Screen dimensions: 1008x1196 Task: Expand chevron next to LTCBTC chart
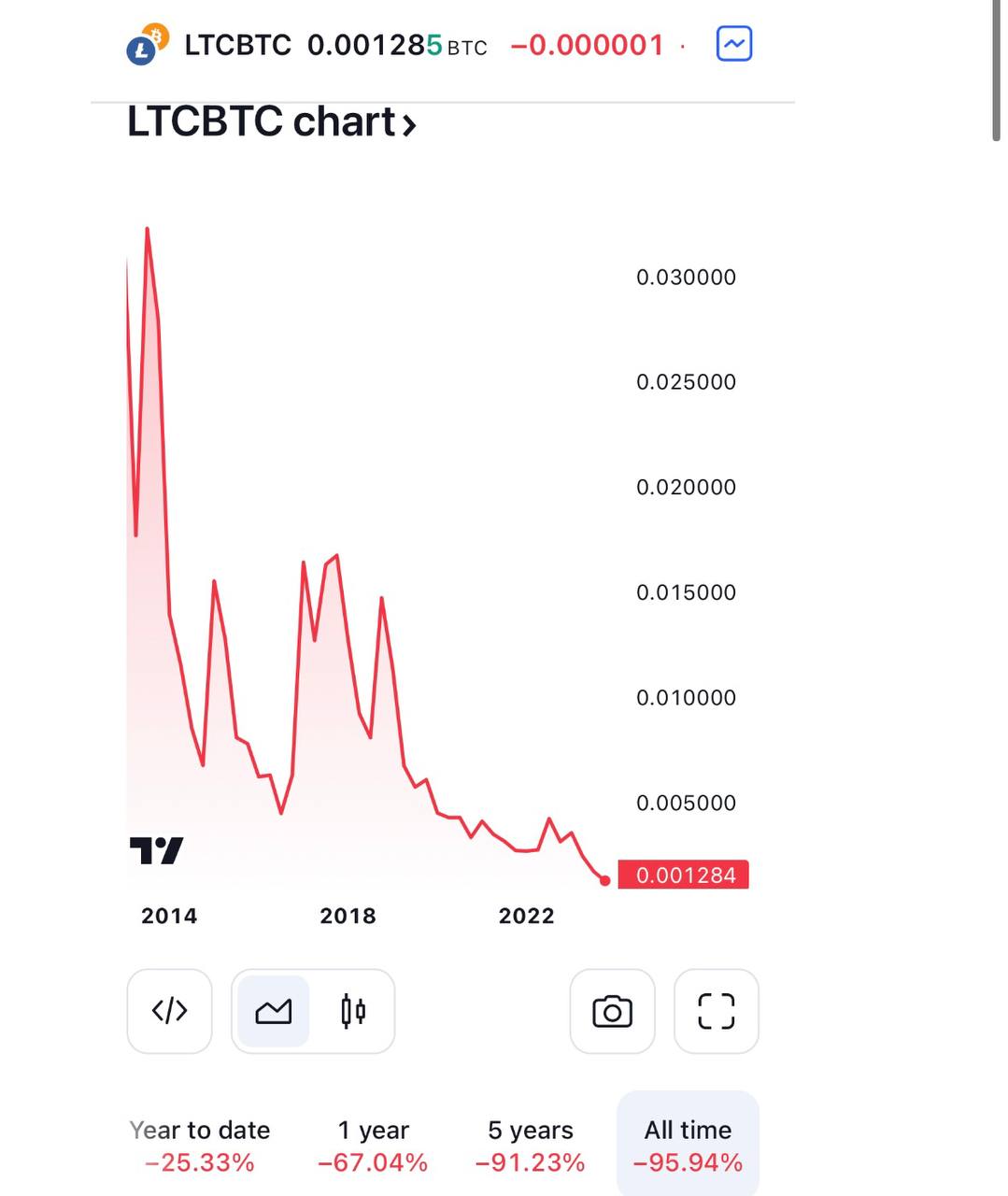(409, 124)
